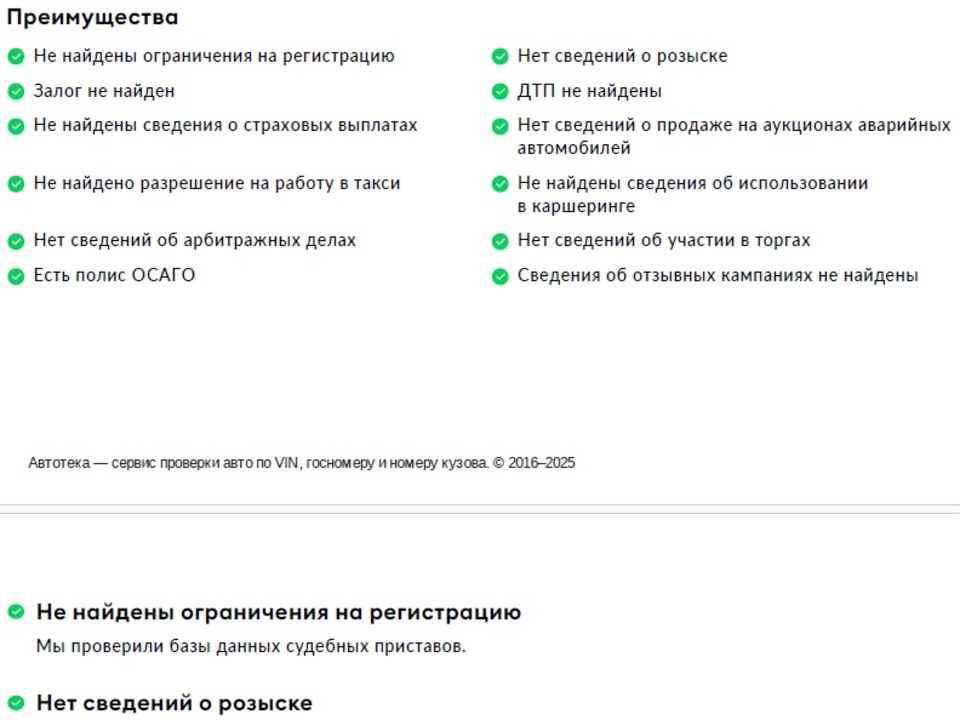The width and height of the screenshot is (960, 720).
Task: Open 'Нет сведений о продаже на аукционах аварийных автомобилей'
Action: click(734, 137)
